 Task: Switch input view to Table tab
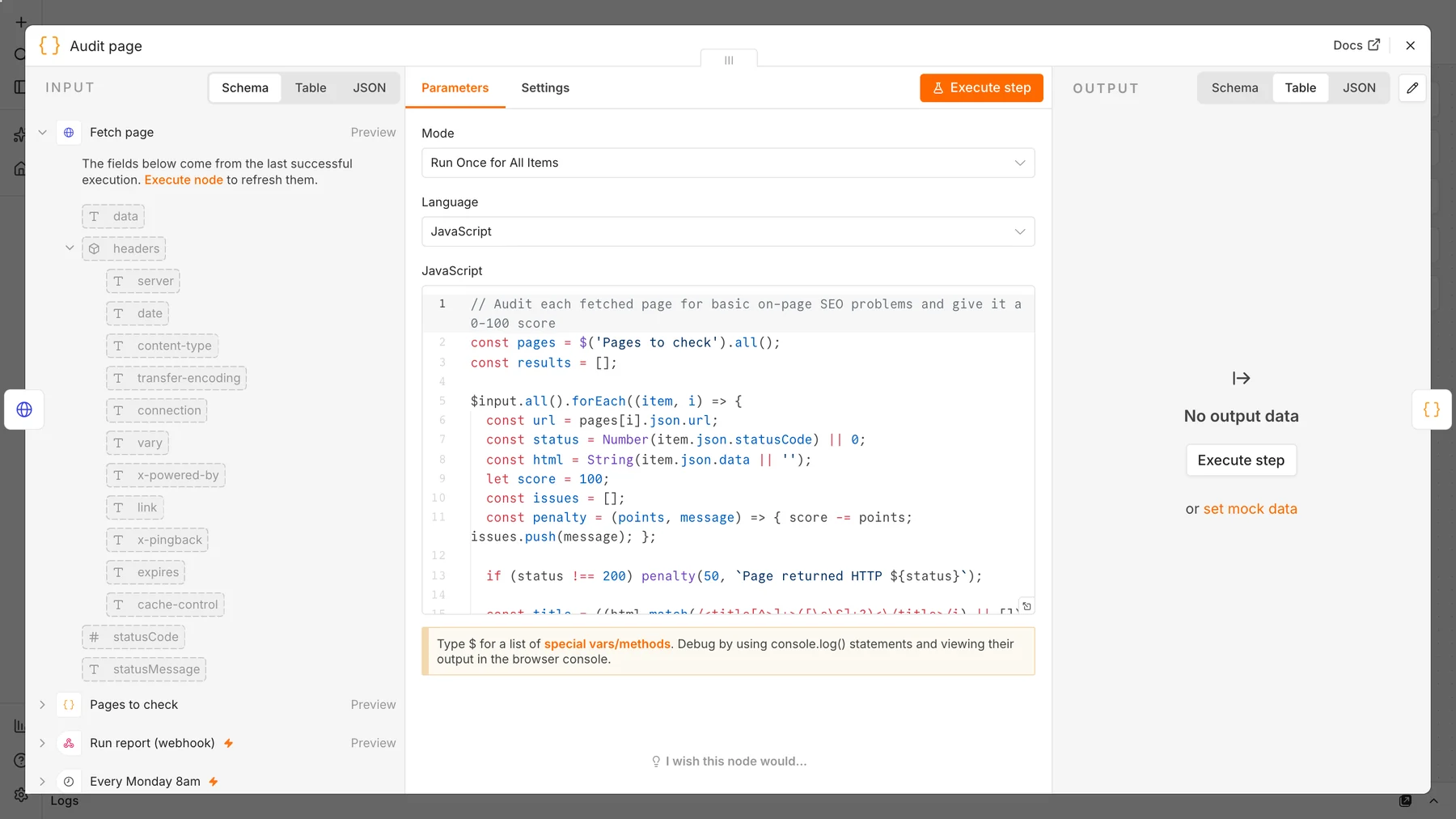(311, 87)
